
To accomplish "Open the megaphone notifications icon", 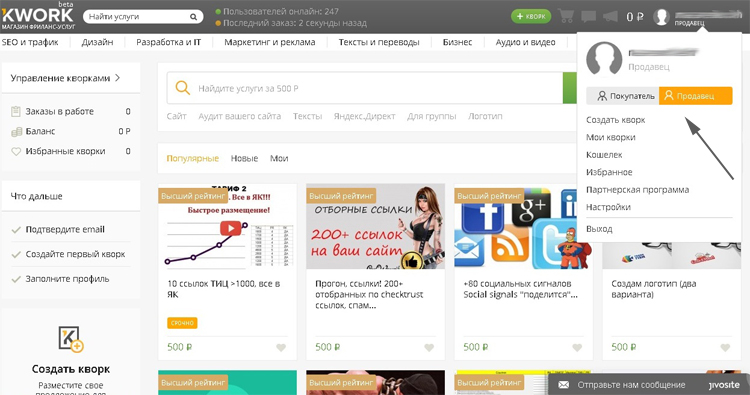I will 610,17.
